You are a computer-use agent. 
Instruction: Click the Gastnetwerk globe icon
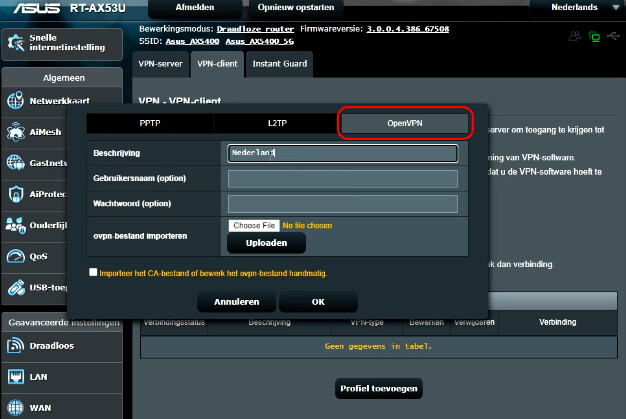click(x=16, y=162)
